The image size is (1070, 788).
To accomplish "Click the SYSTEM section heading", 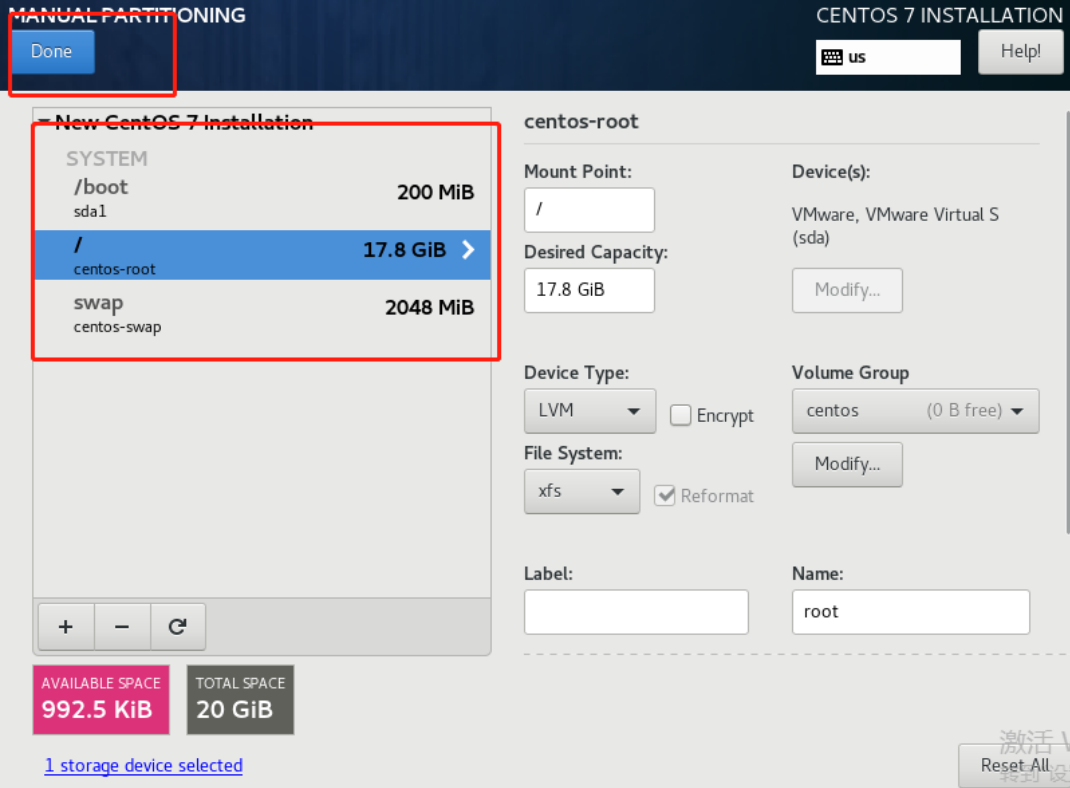I will 106,159.
